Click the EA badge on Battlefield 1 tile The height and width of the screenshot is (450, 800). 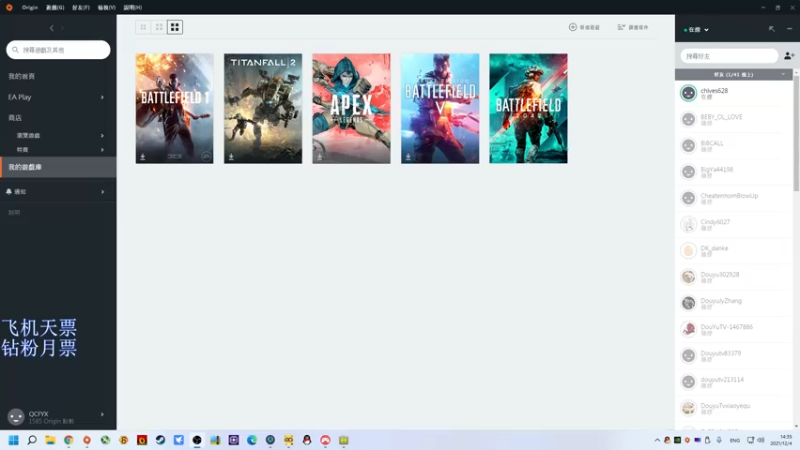click(x=206, y=157)
